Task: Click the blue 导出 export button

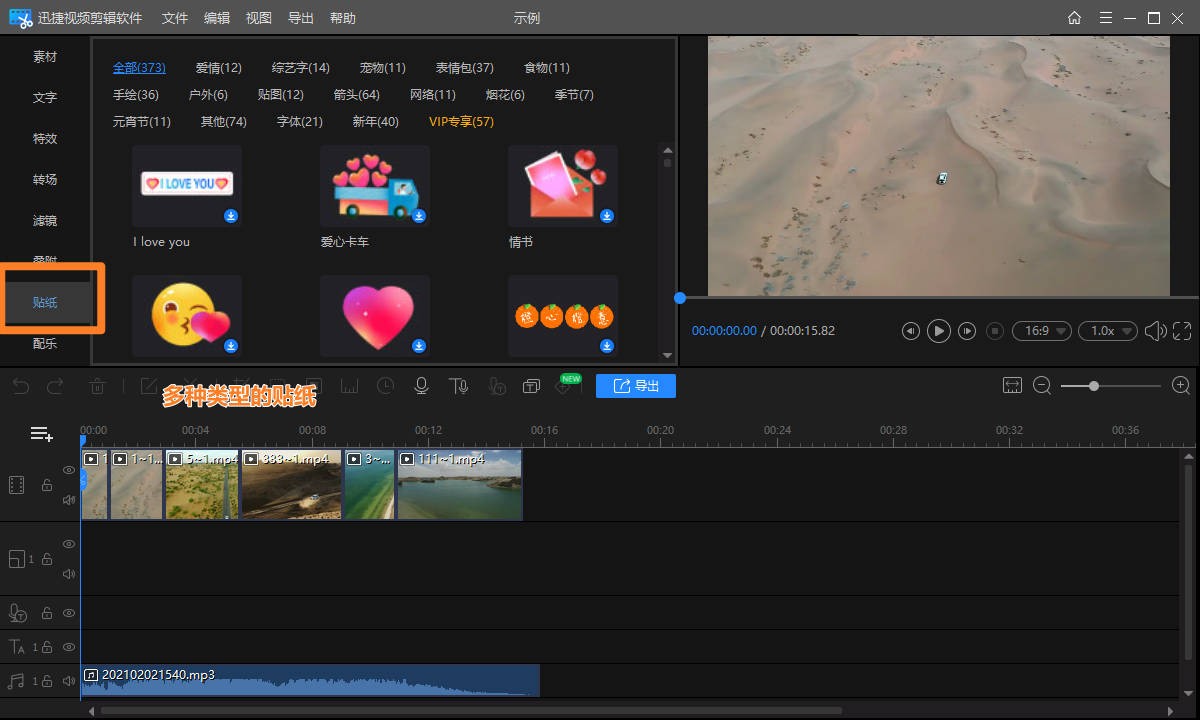Action: pyautogui.click(x=636, y=386)
